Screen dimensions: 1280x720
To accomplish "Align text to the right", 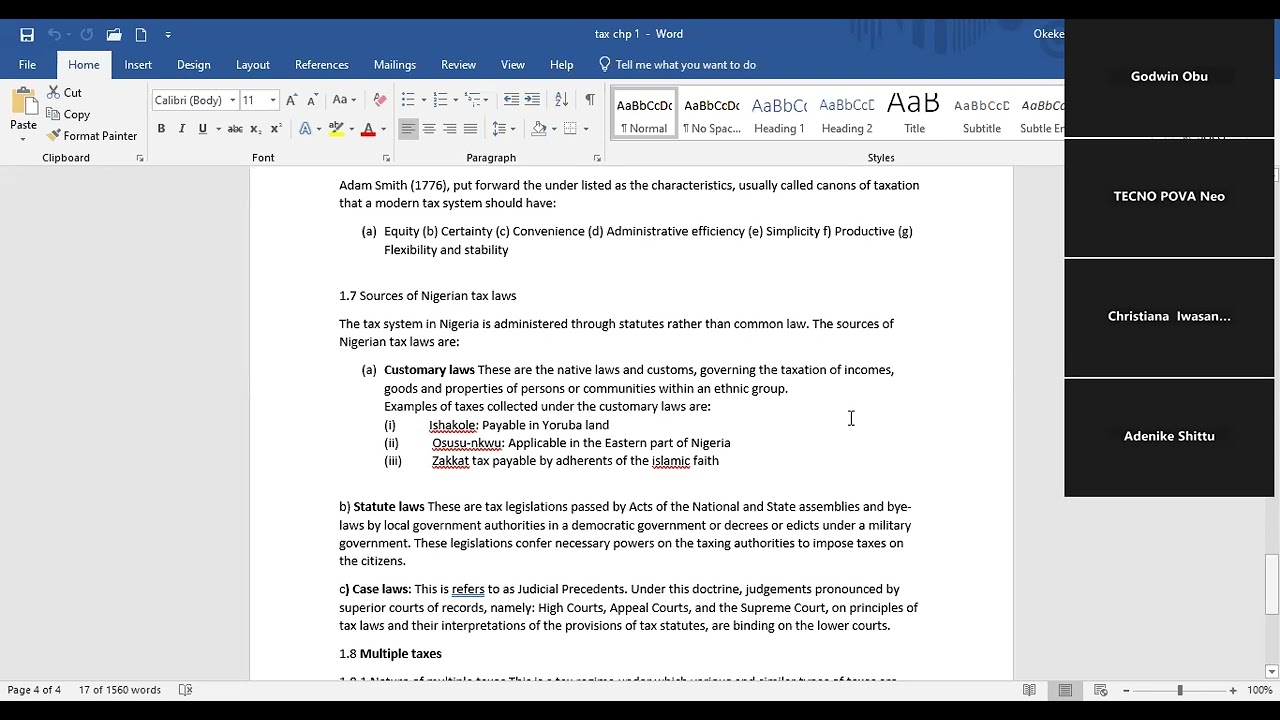I will [450, 129].
